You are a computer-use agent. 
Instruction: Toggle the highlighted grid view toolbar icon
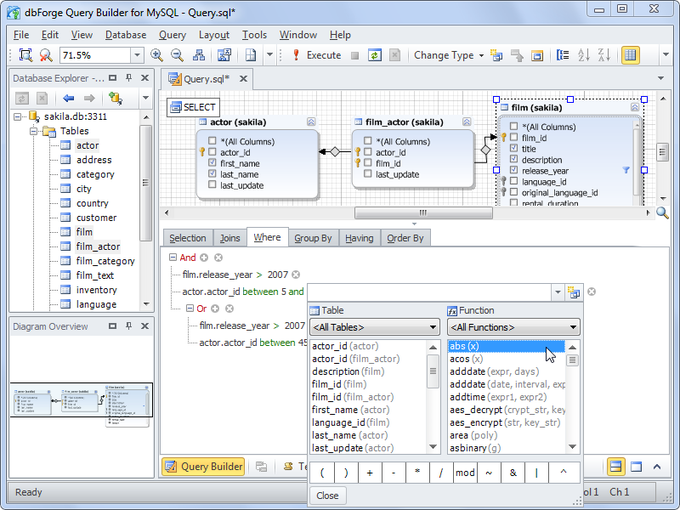(x=630, y=55)
